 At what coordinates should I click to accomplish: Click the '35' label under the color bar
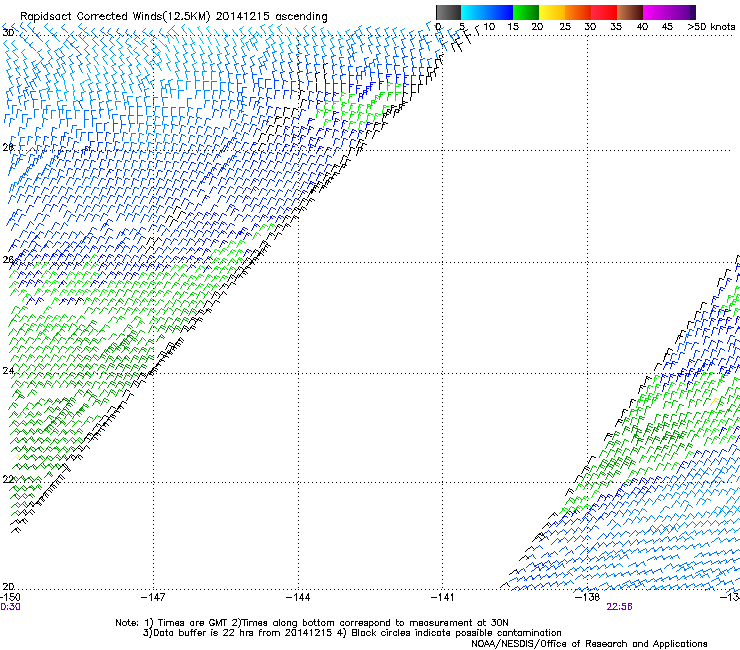616,27
